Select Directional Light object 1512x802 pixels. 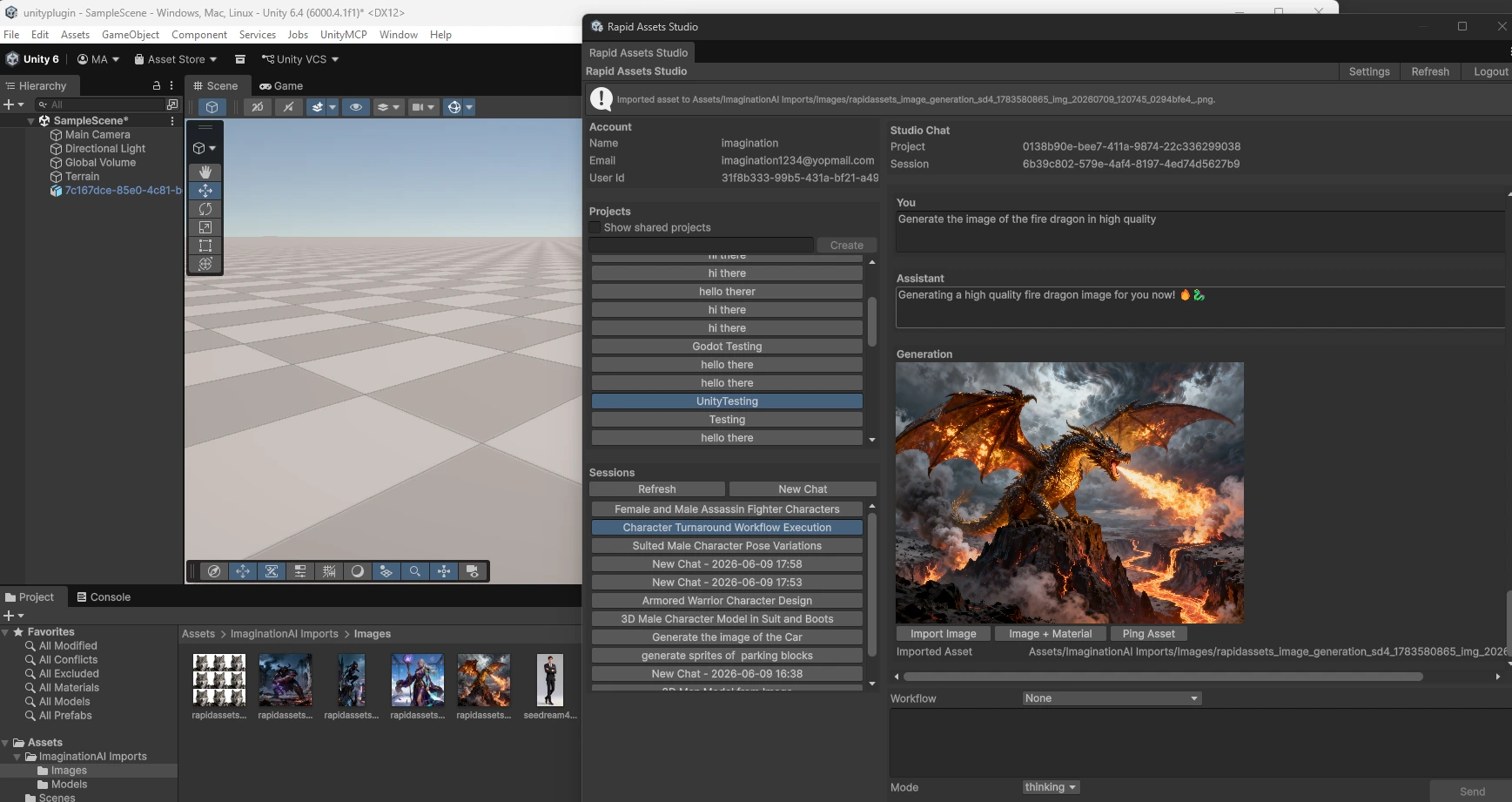click(105, 149)
